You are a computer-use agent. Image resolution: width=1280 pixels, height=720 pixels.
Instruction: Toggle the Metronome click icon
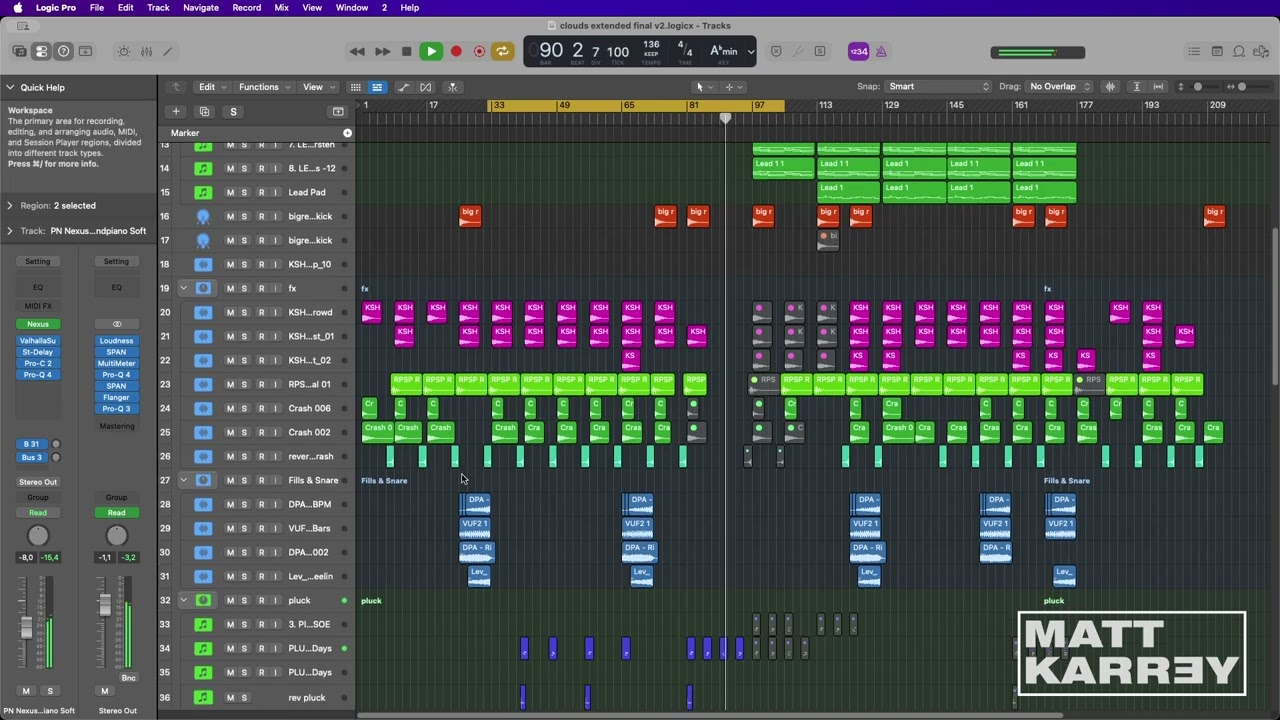881,51
